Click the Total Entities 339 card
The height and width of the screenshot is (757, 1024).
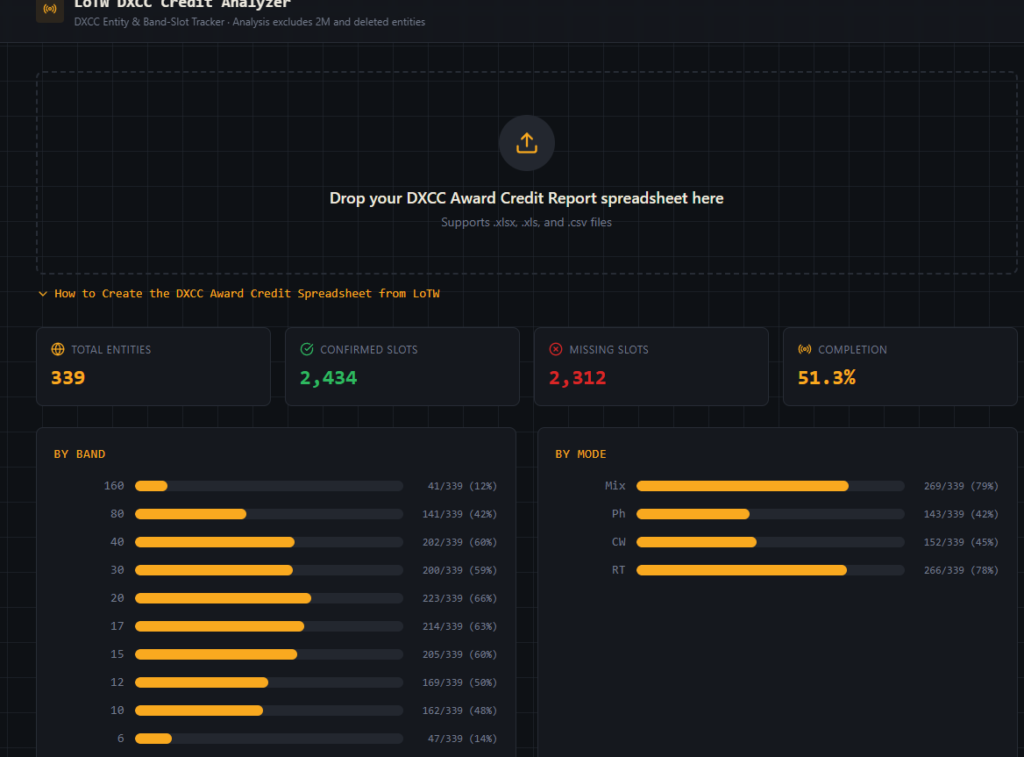point(153,366)
